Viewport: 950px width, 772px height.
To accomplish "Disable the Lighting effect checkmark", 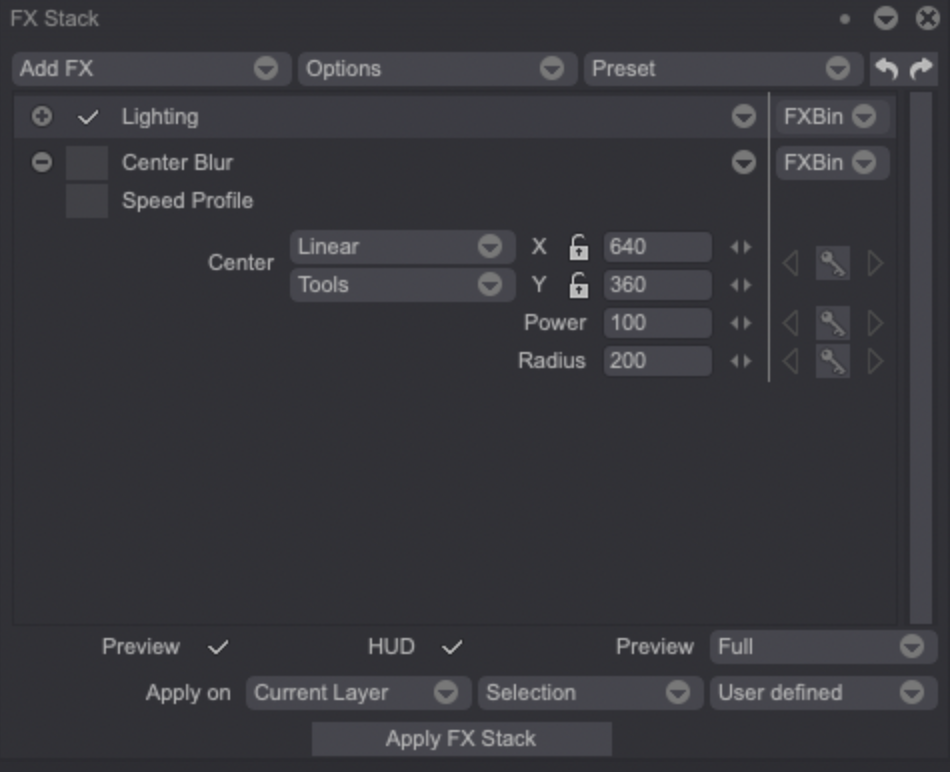I will point(88,117).
